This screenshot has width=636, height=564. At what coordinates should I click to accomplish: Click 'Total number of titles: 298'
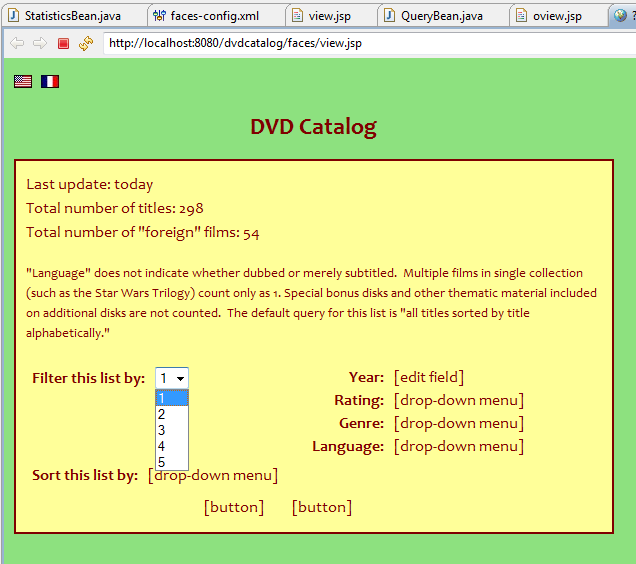[x=115, y=209]
